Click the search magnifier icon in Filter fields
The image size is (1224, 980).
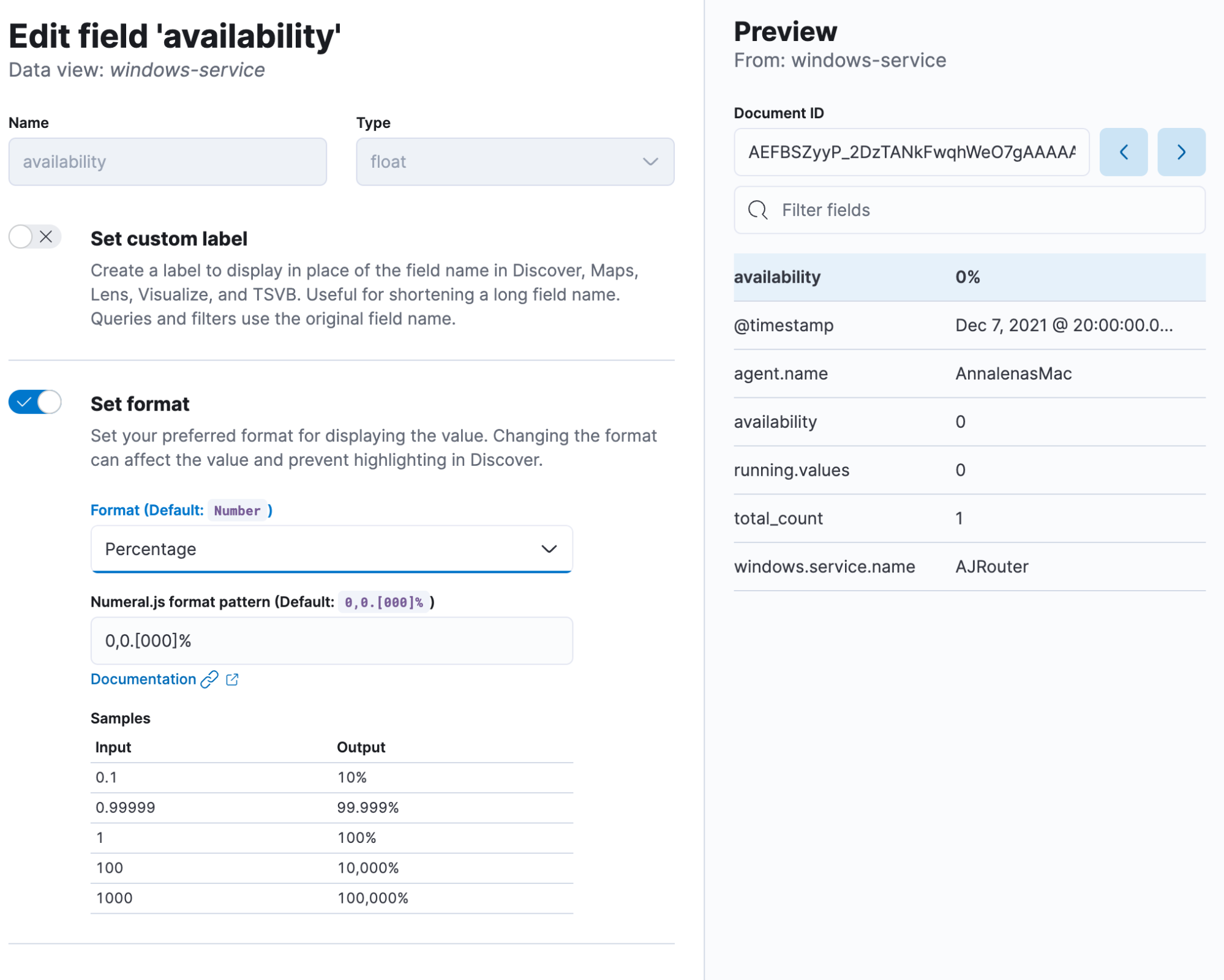(757, 210)
